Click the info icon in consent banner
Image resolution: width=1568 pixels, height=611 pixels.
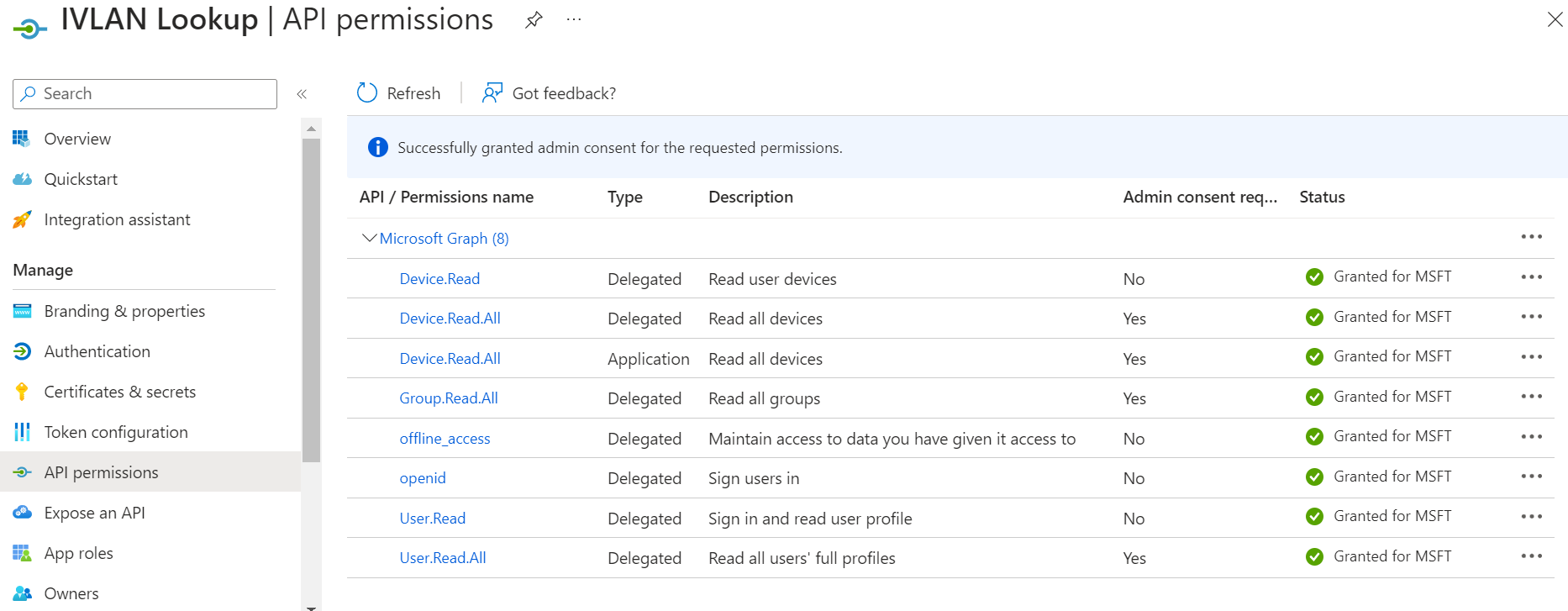378,148
